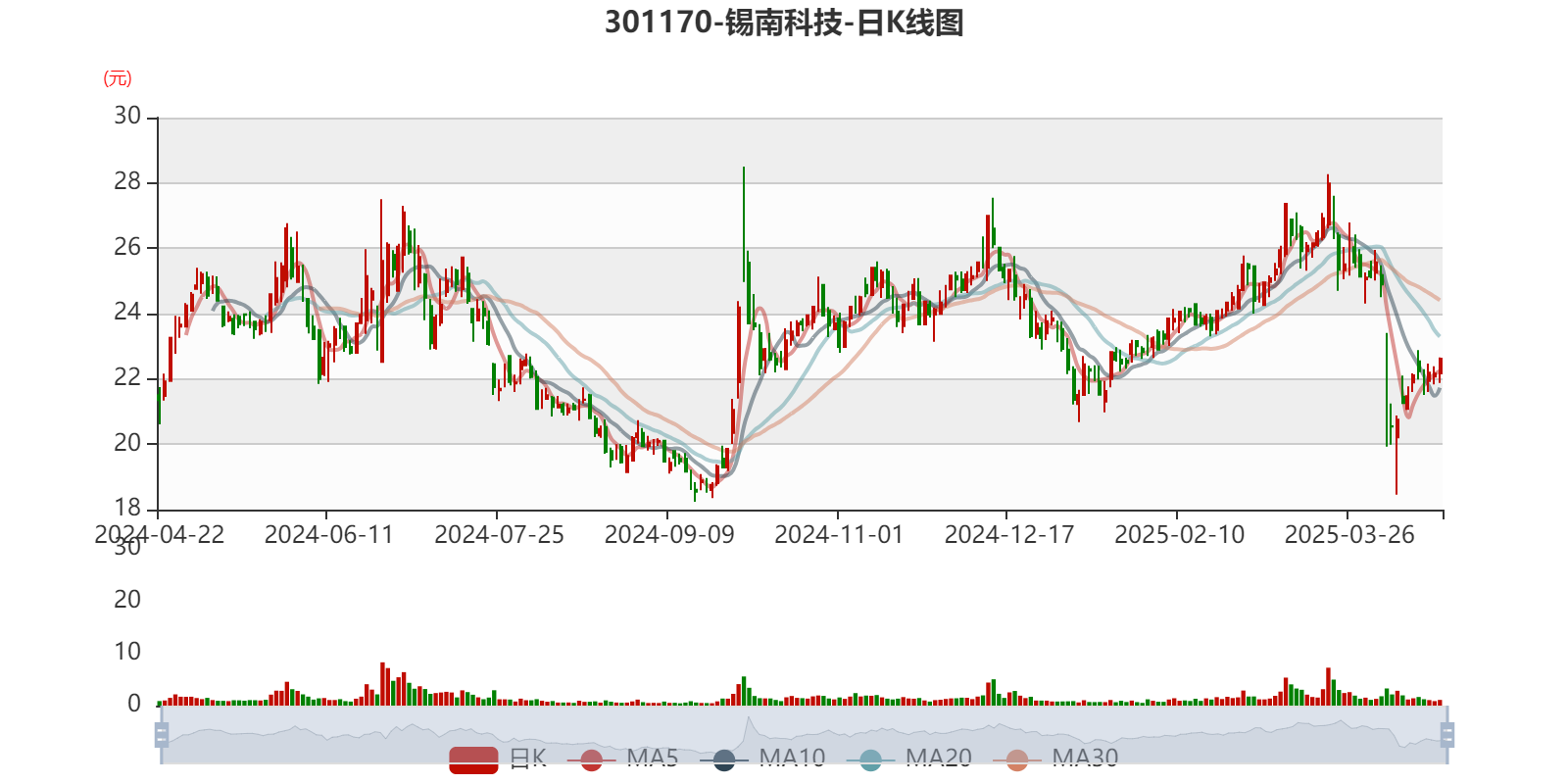Click the price axis label 24
The height and width of the screenshot is (784, 1568).
coord(127,313)
